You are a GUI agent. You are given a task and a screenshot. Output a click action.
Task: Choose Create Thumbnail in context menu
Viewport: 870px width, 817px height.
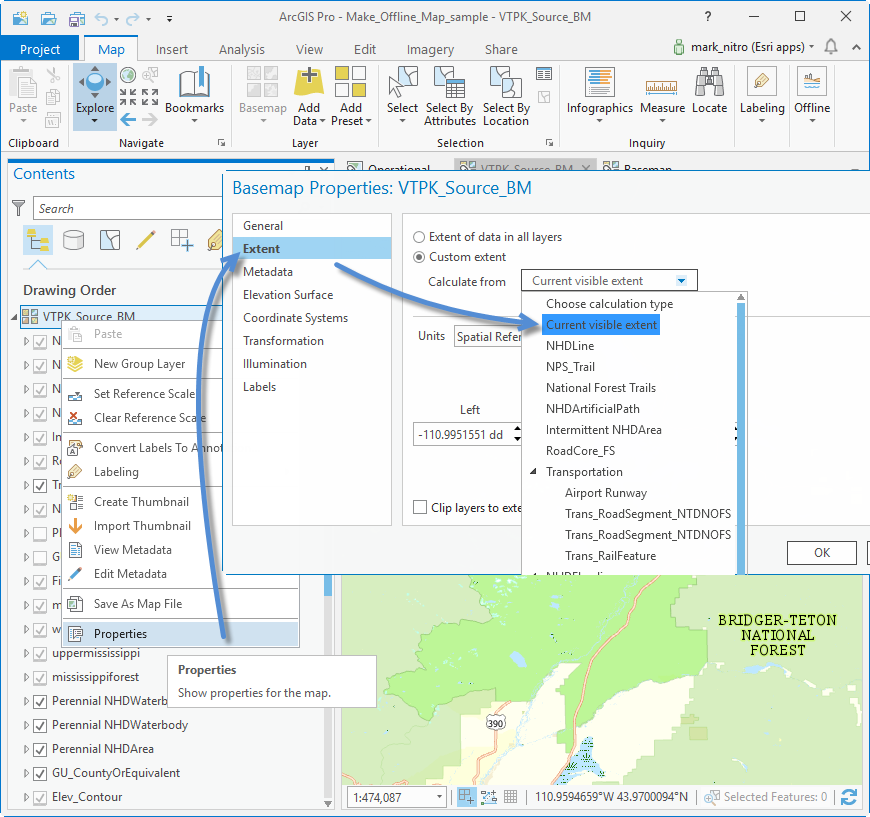coord(141,501)
